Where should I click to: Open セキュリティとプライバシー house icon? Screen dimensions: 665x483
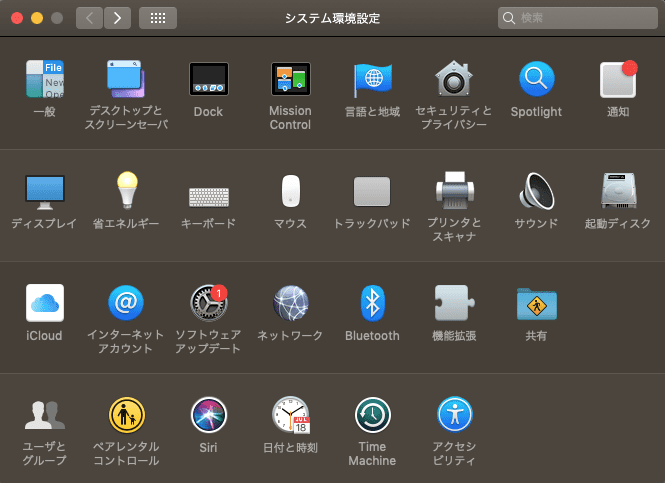[454, 78]
